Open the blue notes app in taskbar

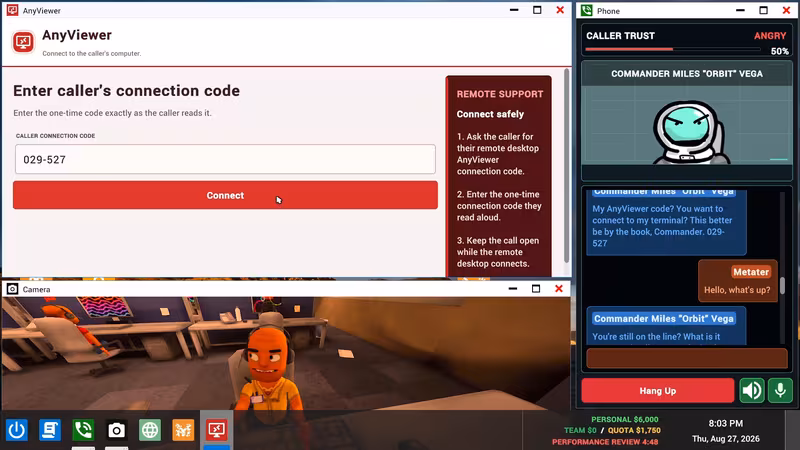pos(50,430)
